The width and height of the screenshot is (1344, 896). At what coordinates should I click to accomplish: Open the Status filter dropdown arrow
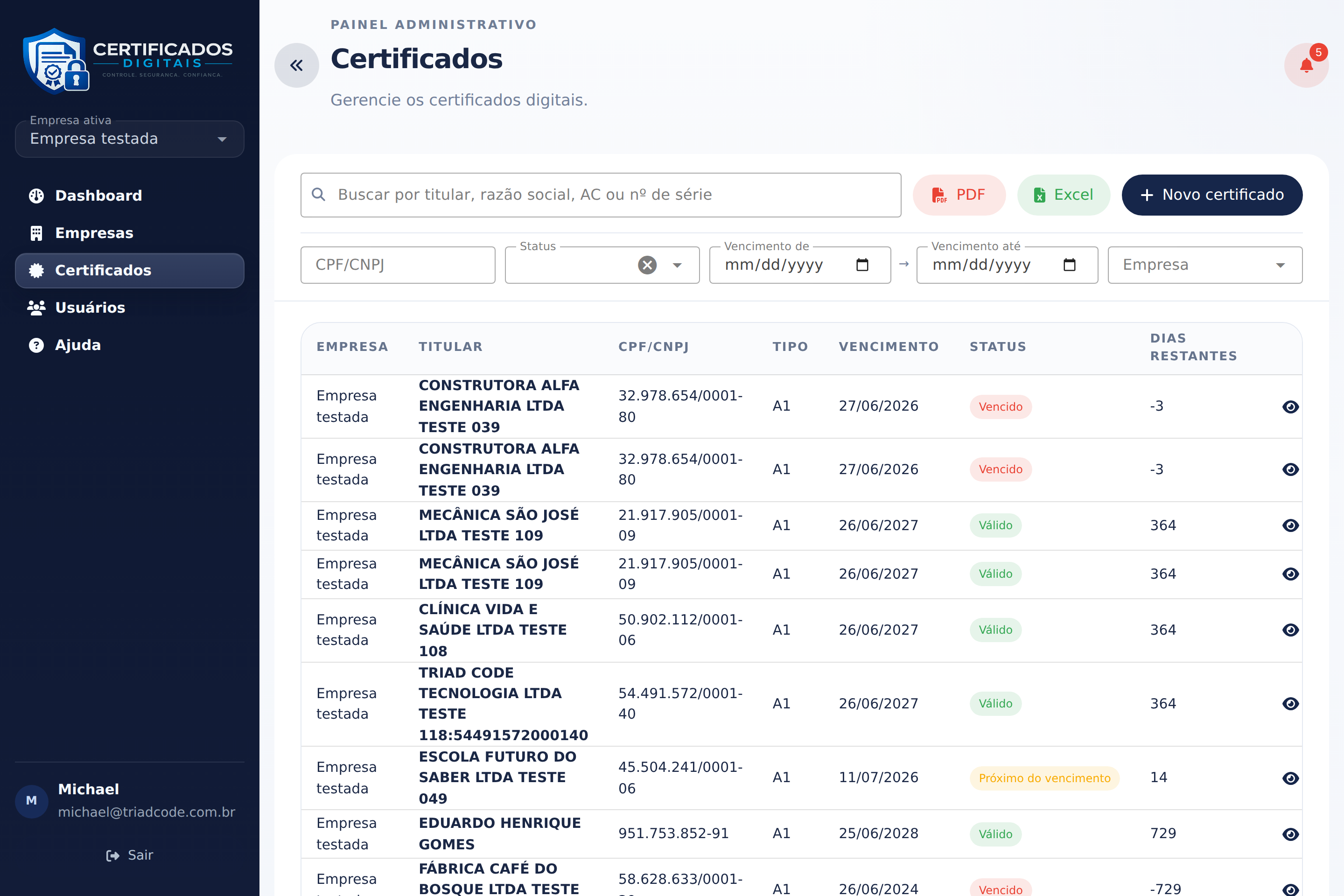pyautogui.click(x=677, y=265)
